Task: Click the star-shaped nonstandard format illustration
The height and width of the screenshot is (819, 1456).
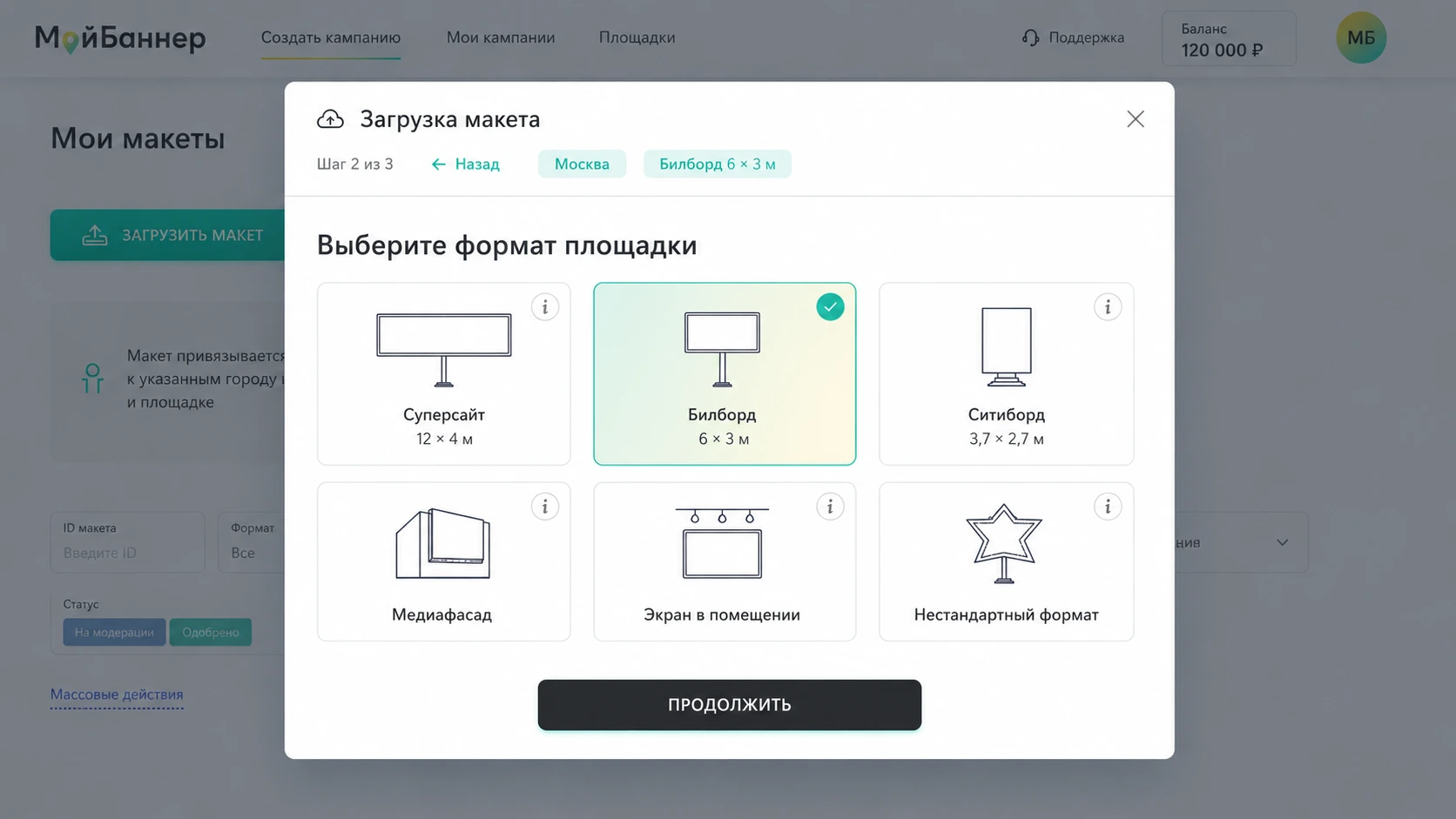Action: [1004, 544]
